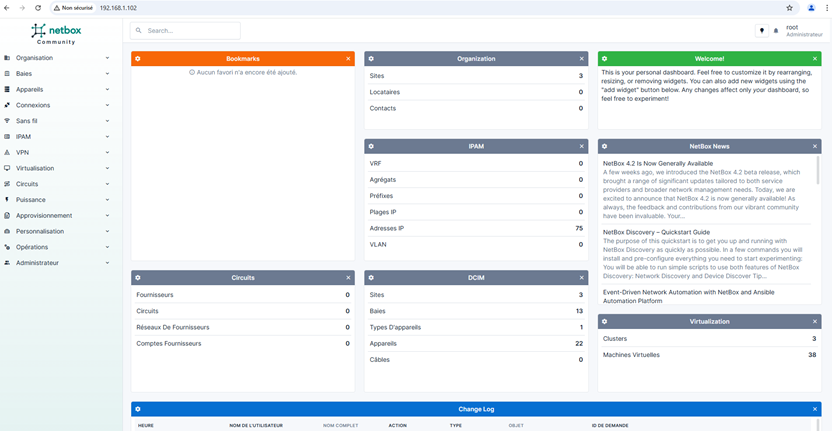Expand the Appareils sidebar menu

[56, 89]
